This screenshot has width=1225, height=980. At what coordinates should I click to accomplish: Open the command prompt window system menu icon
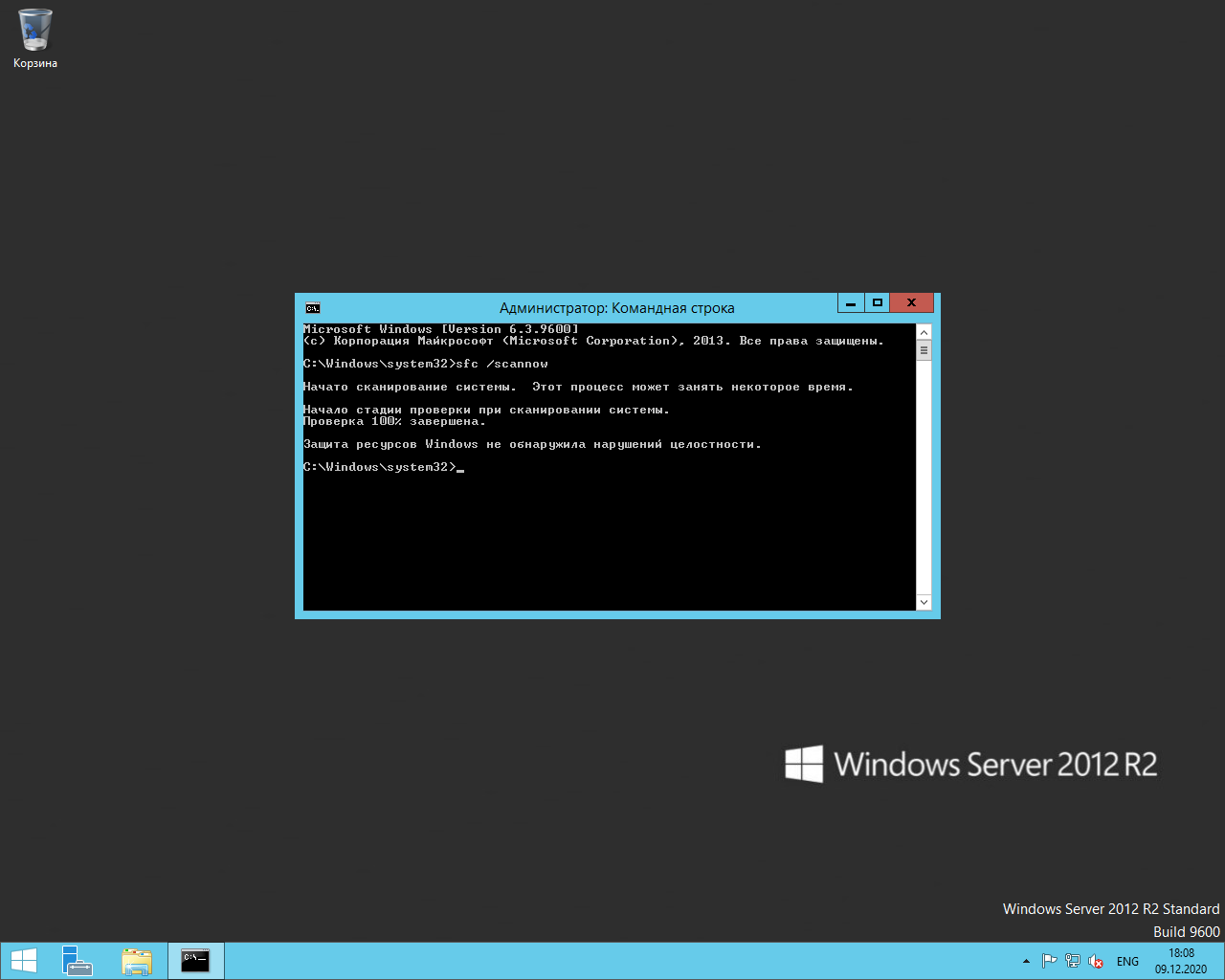313,308
